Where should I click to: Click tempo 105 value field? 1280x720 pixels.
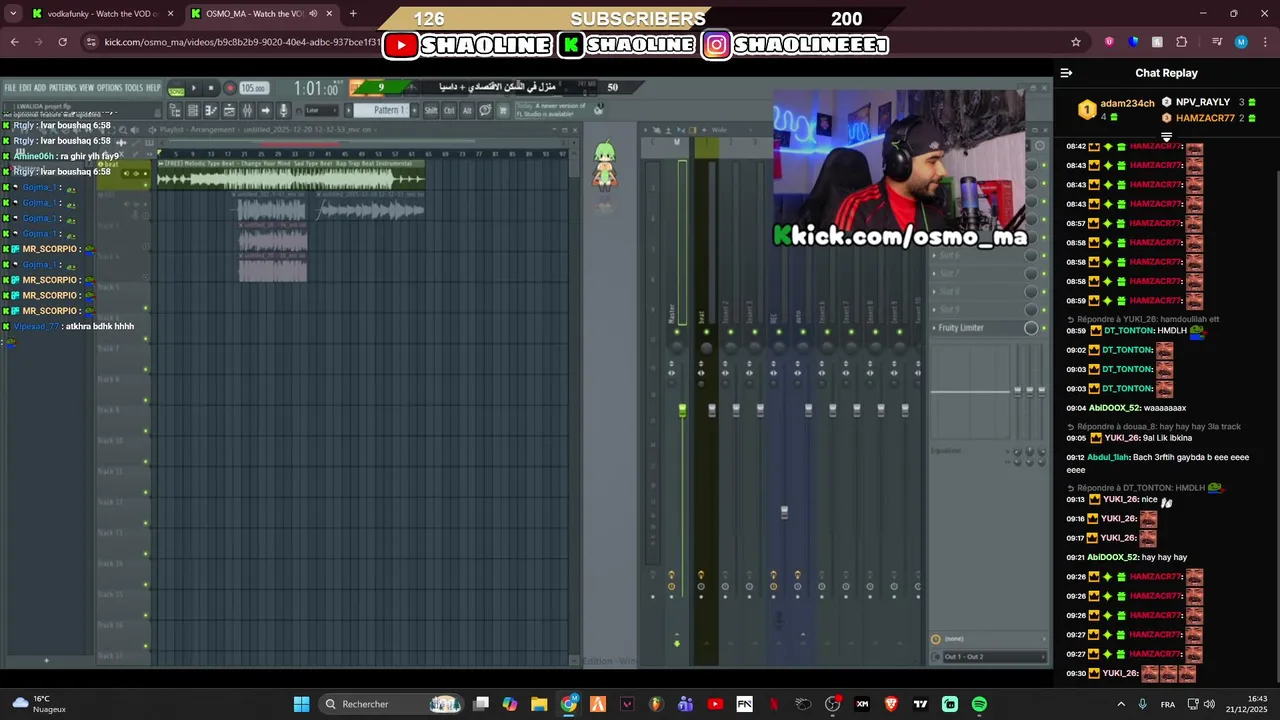coord(254,88)
